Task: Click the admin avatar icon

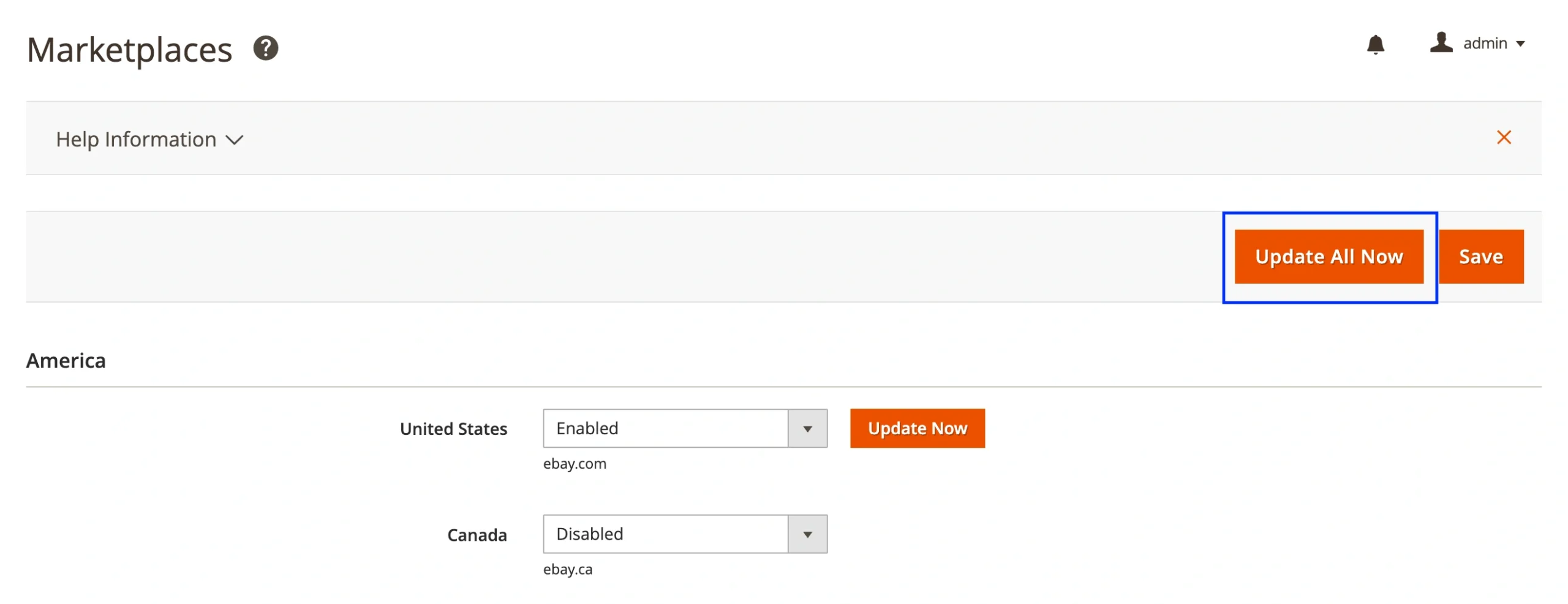Action: (x=1442, y=43)
